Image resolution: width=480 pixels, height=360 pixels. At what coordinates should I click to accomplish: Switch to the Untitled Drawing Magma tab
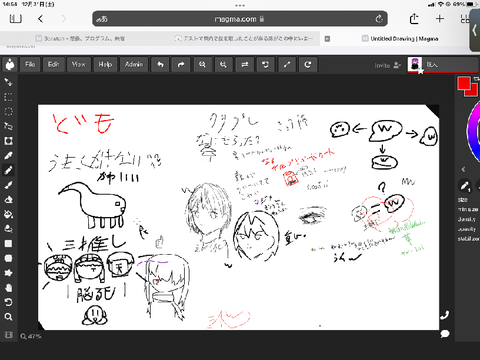(400, 39)
